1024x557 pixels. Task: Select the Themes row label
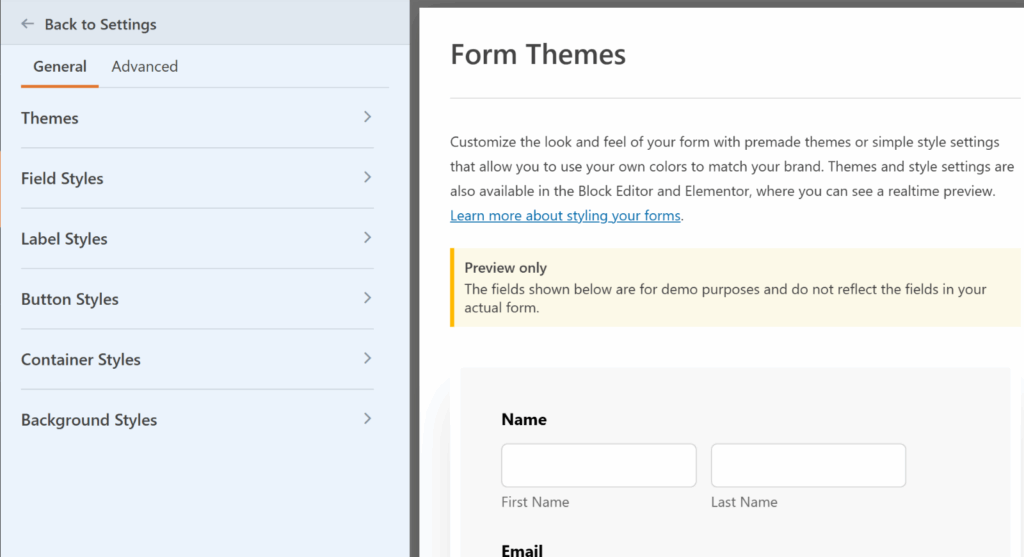(50, 118)
